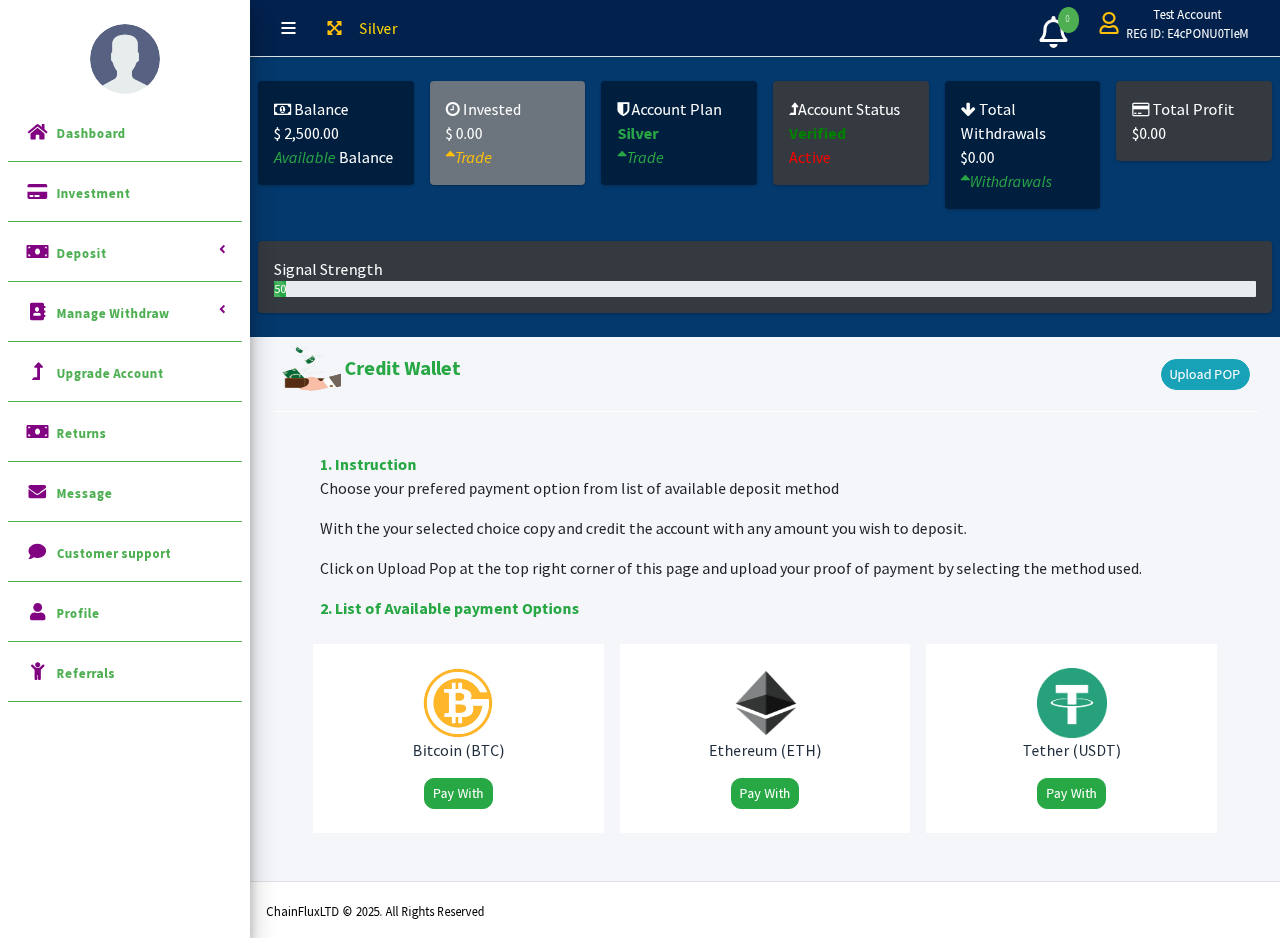
Task: Click the Verified status text
Action: tap(817, 133)
